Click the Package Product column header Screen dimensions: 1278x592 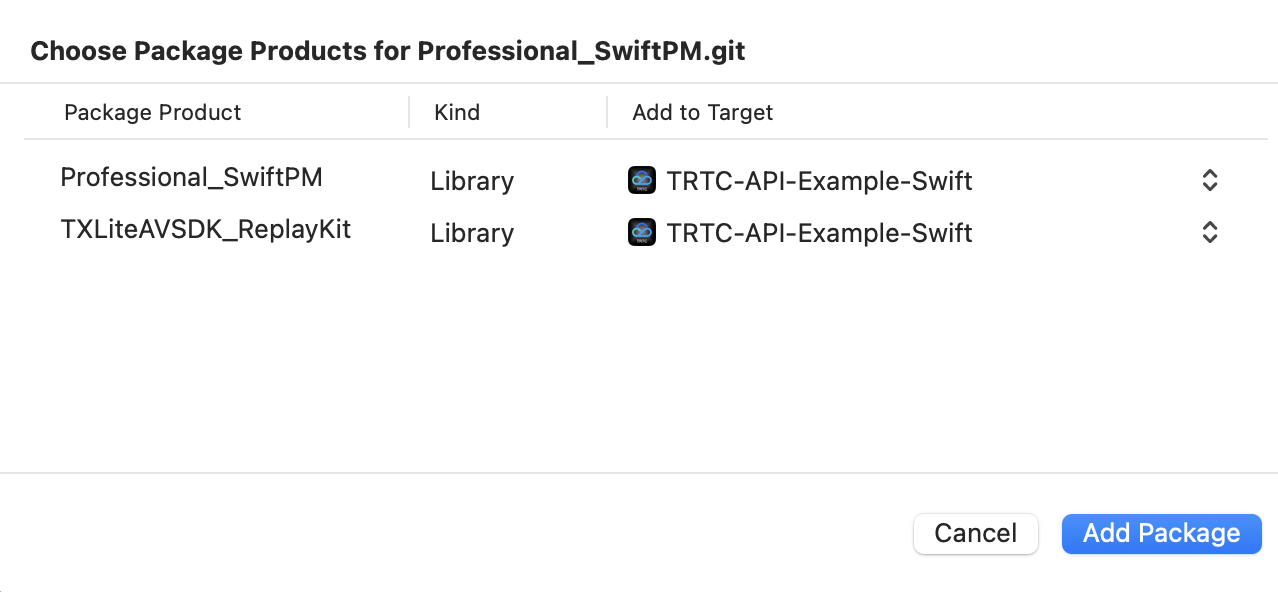152,112
